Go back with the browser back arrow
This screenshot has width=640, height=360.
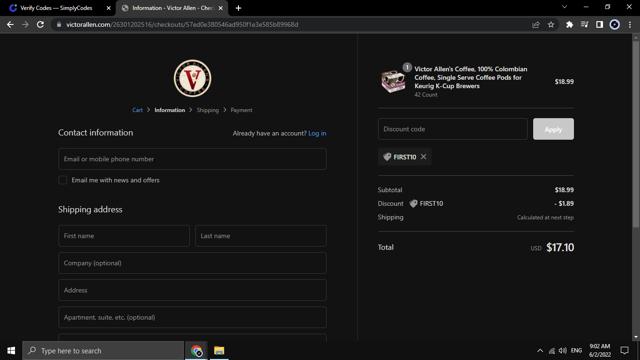point(10,24)
